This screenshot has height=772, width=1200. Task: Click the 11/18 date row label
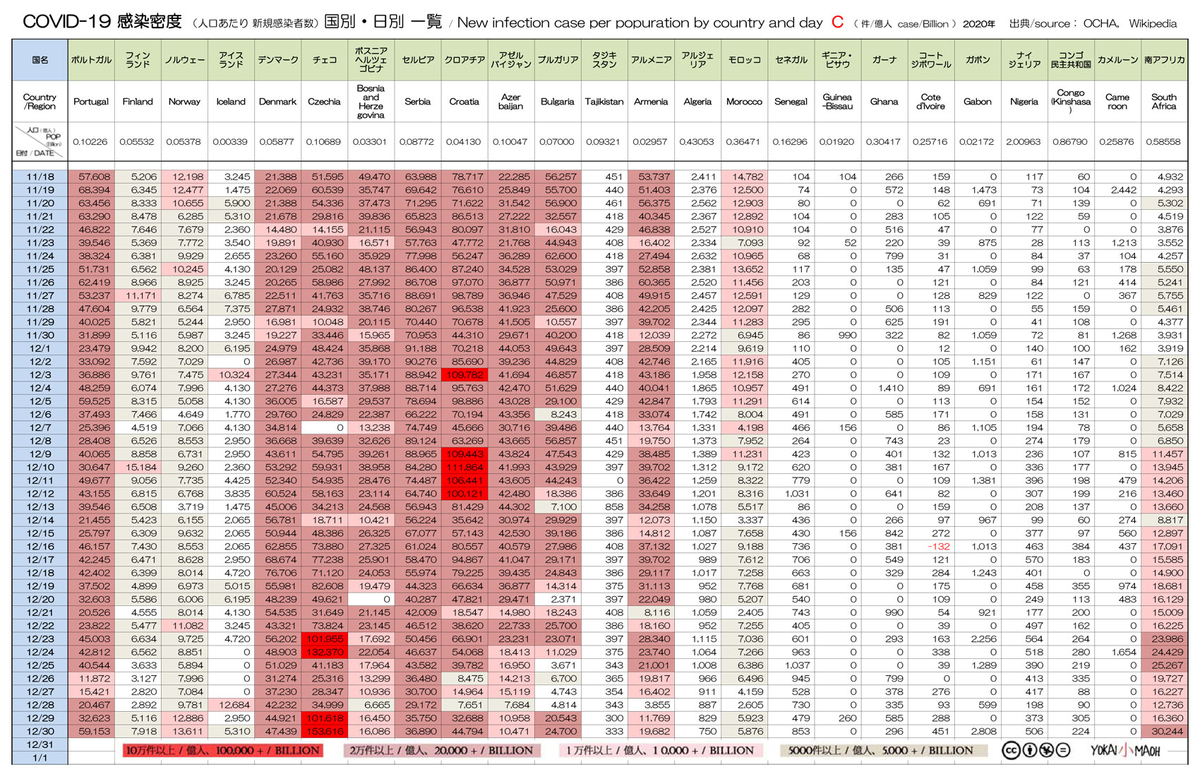(x=39, y=176)
